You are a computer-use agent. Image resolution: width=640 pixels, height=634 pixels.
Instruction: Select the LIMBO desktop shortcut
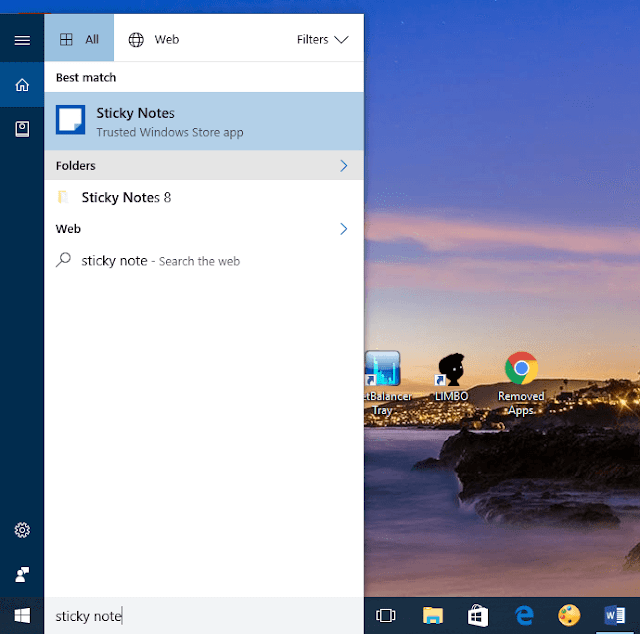(x=451, y=378)
